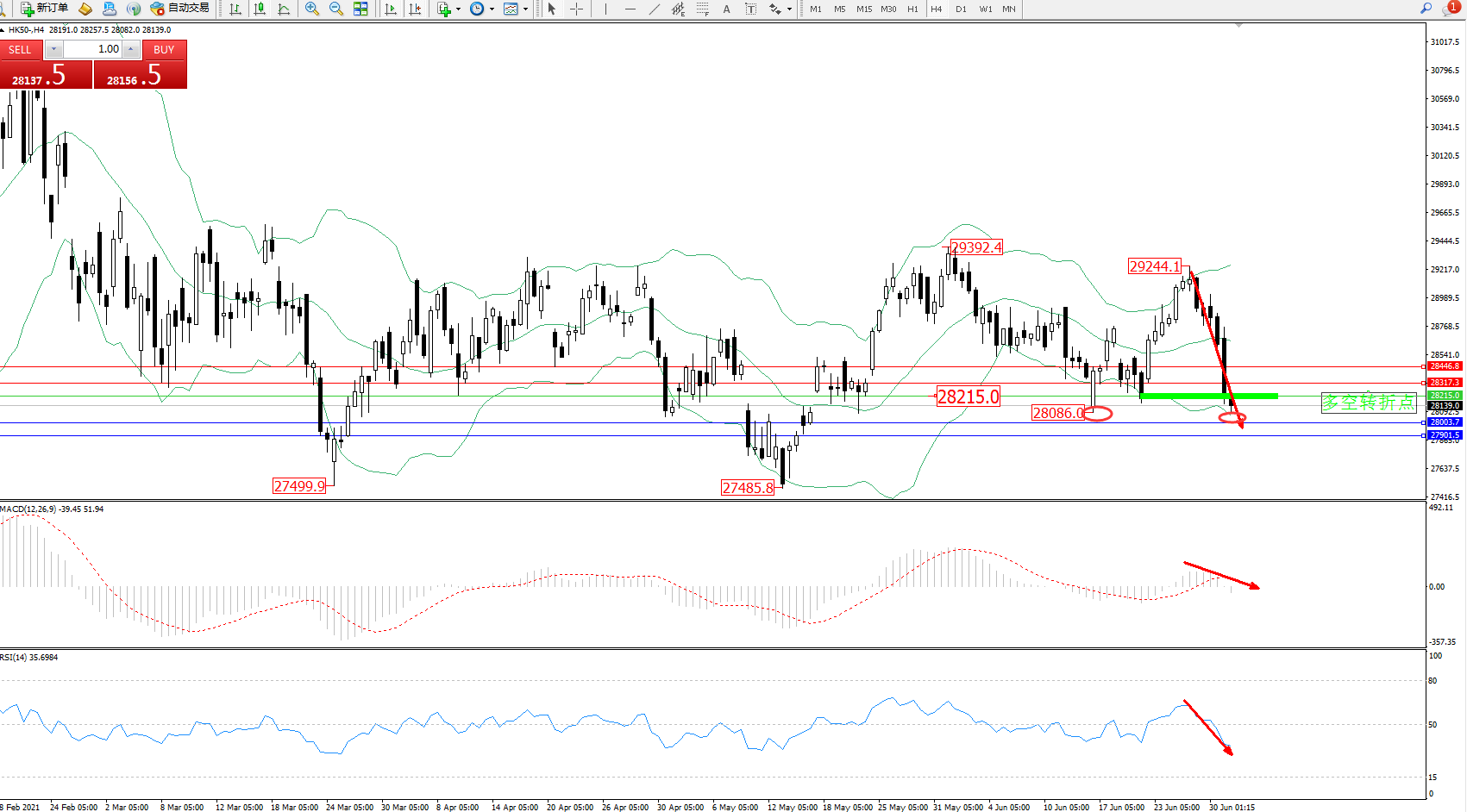
Task: Expand the periodicity clock dropdown
Action: coord(492,9)
